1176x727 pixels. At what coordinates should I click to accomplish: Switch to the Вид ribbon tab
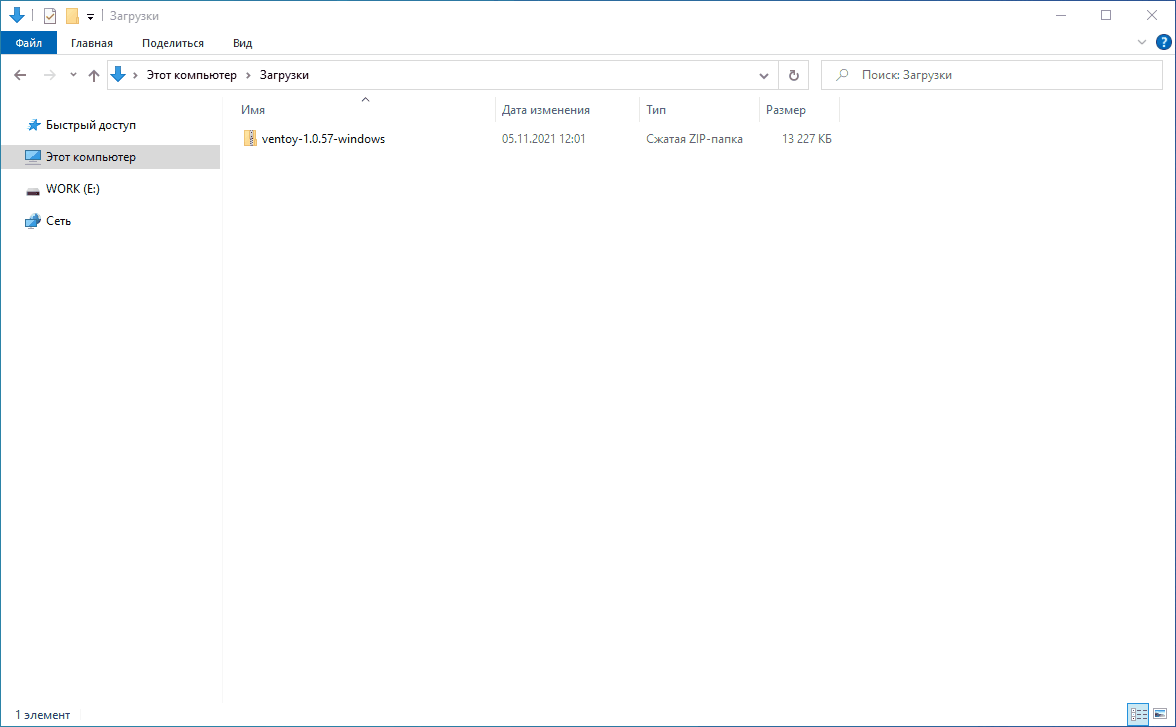[242, 43]
